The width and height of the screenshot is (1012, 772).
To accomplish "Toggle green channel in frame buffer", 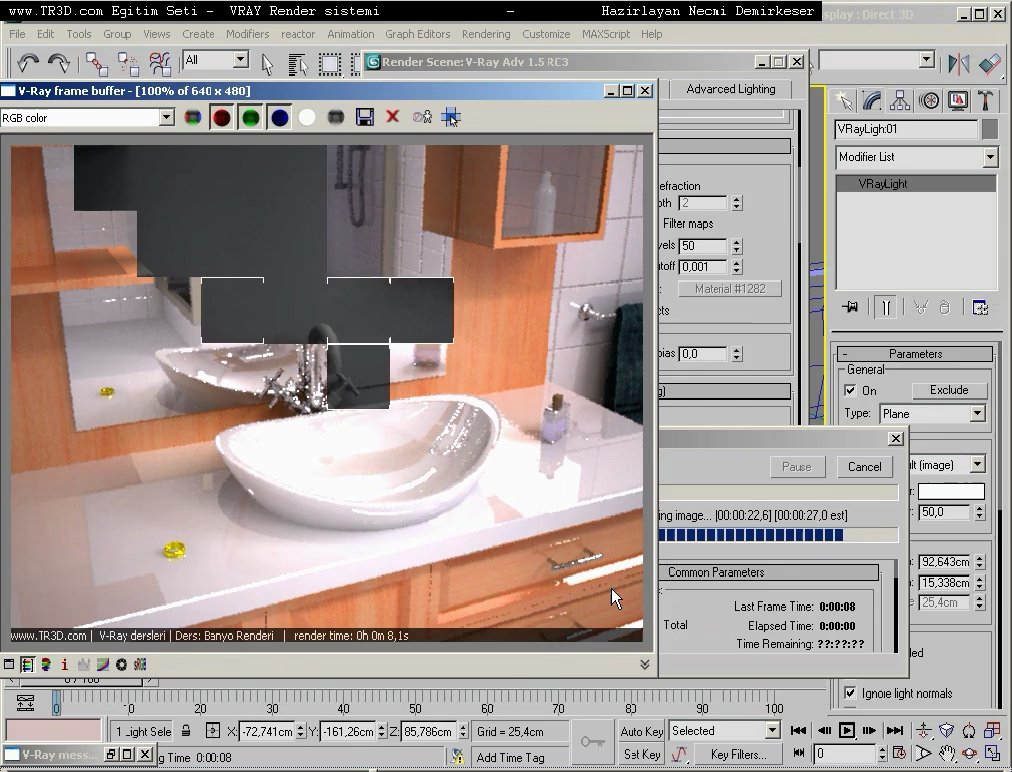I will point(250,117).
